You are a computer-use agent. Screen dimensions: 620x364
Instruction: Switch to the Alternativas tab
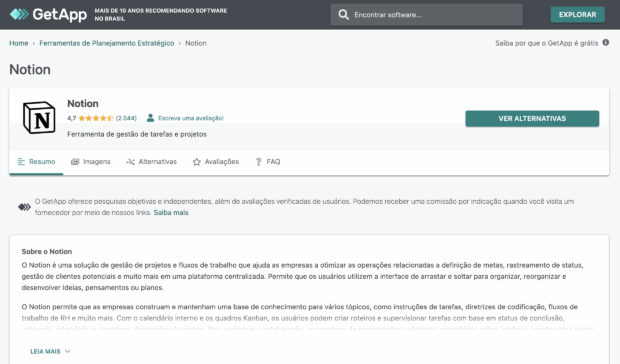tap(151, 162)
